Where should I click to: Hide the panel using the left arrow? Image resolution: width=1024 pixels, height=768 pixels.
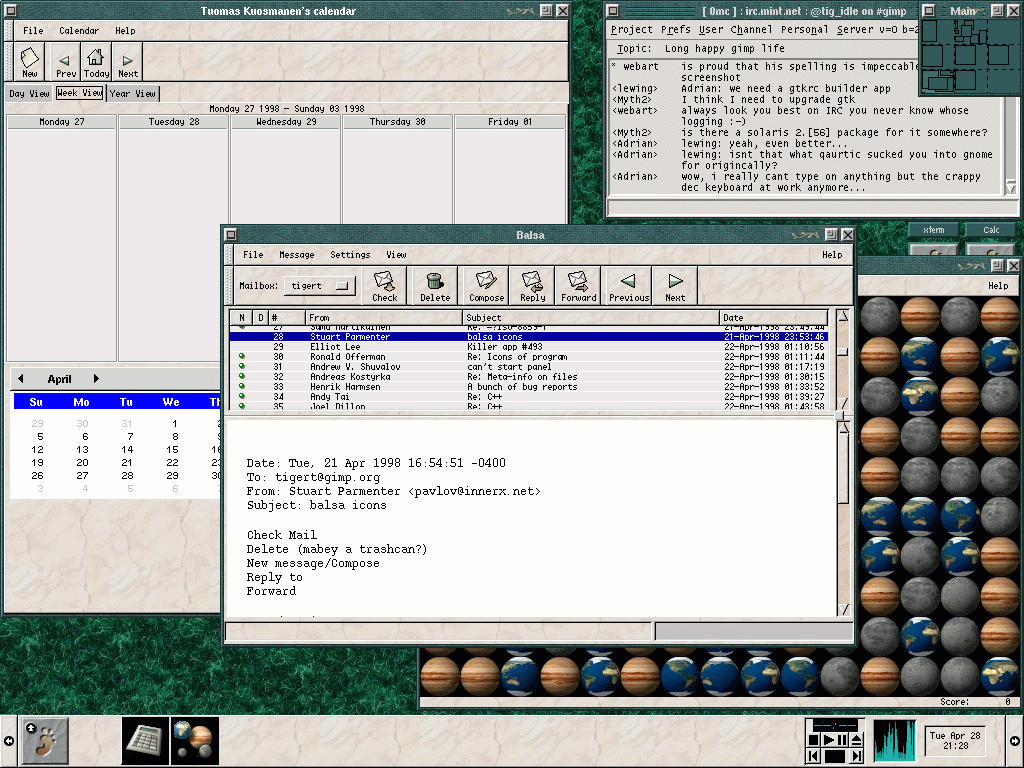click(8, 741)
